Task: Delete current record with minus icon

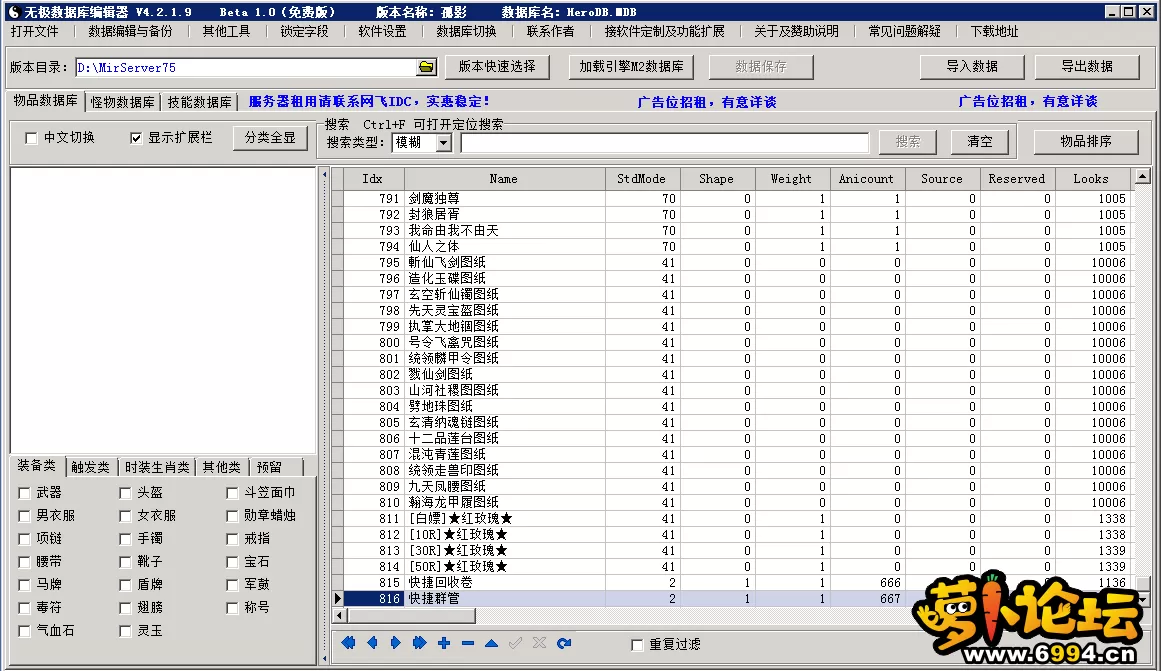Action: [x=467, y=643]
